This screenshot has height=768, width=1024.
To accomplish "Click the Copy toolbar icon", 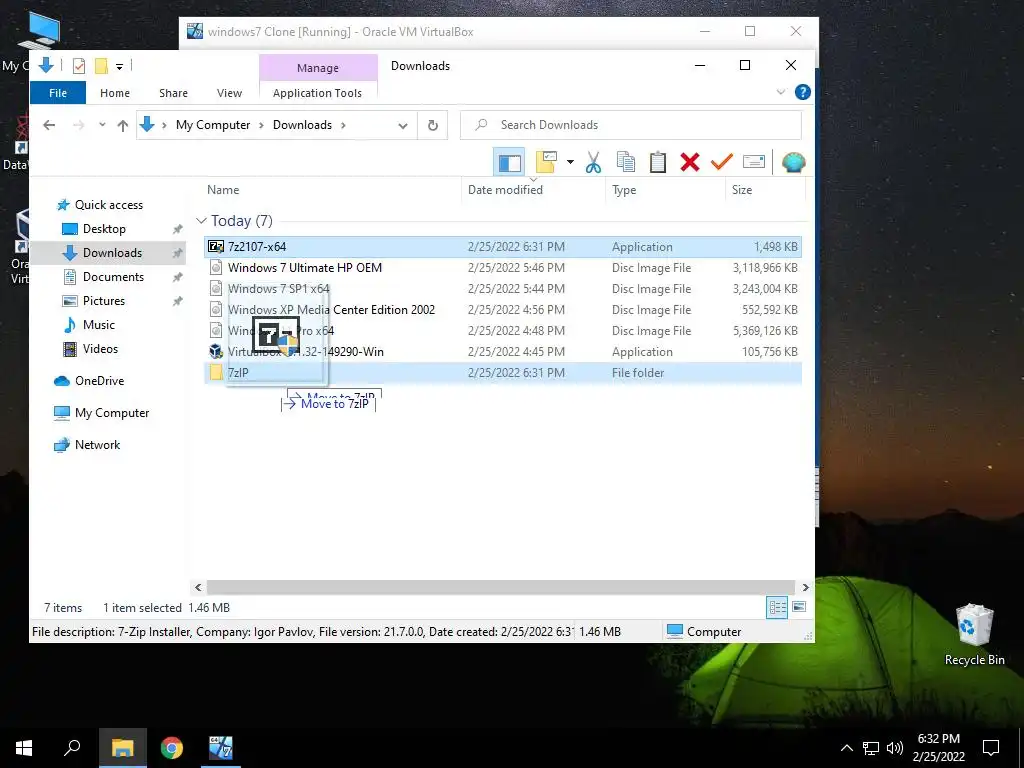I will [x=626, y=162].
